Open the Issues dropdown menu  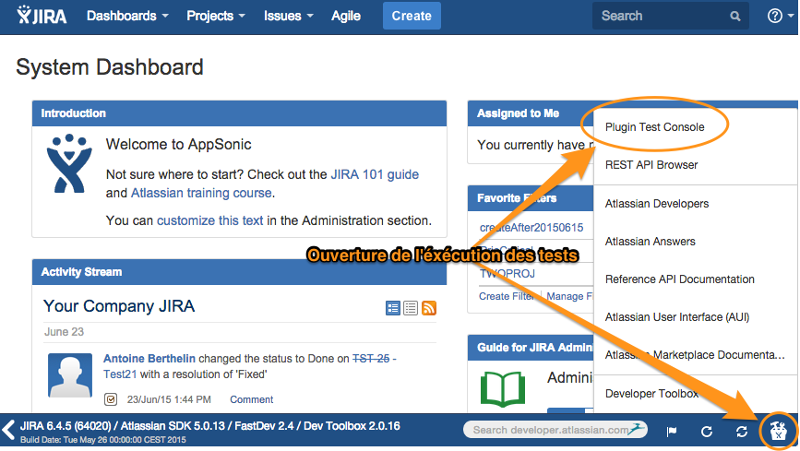tap(288, 16)
